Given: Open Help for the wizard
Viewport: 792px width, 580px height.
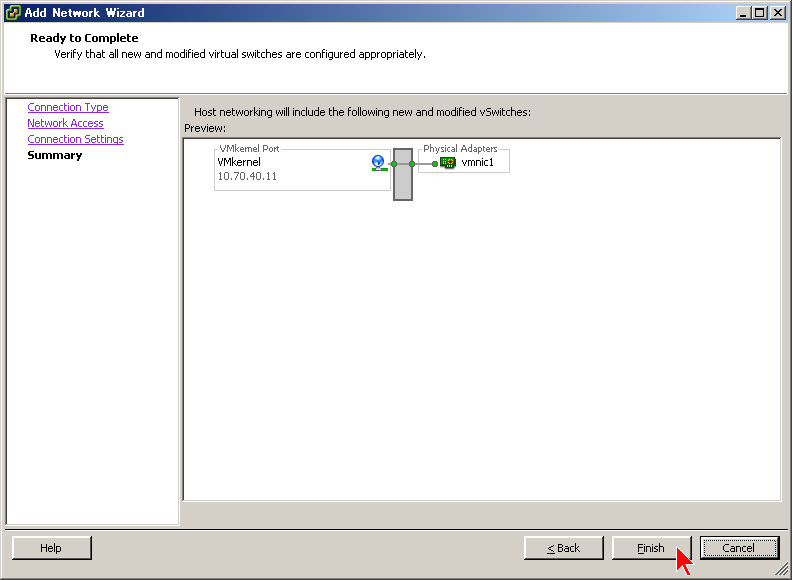Looking at the screenshot, I should point(52,548).
